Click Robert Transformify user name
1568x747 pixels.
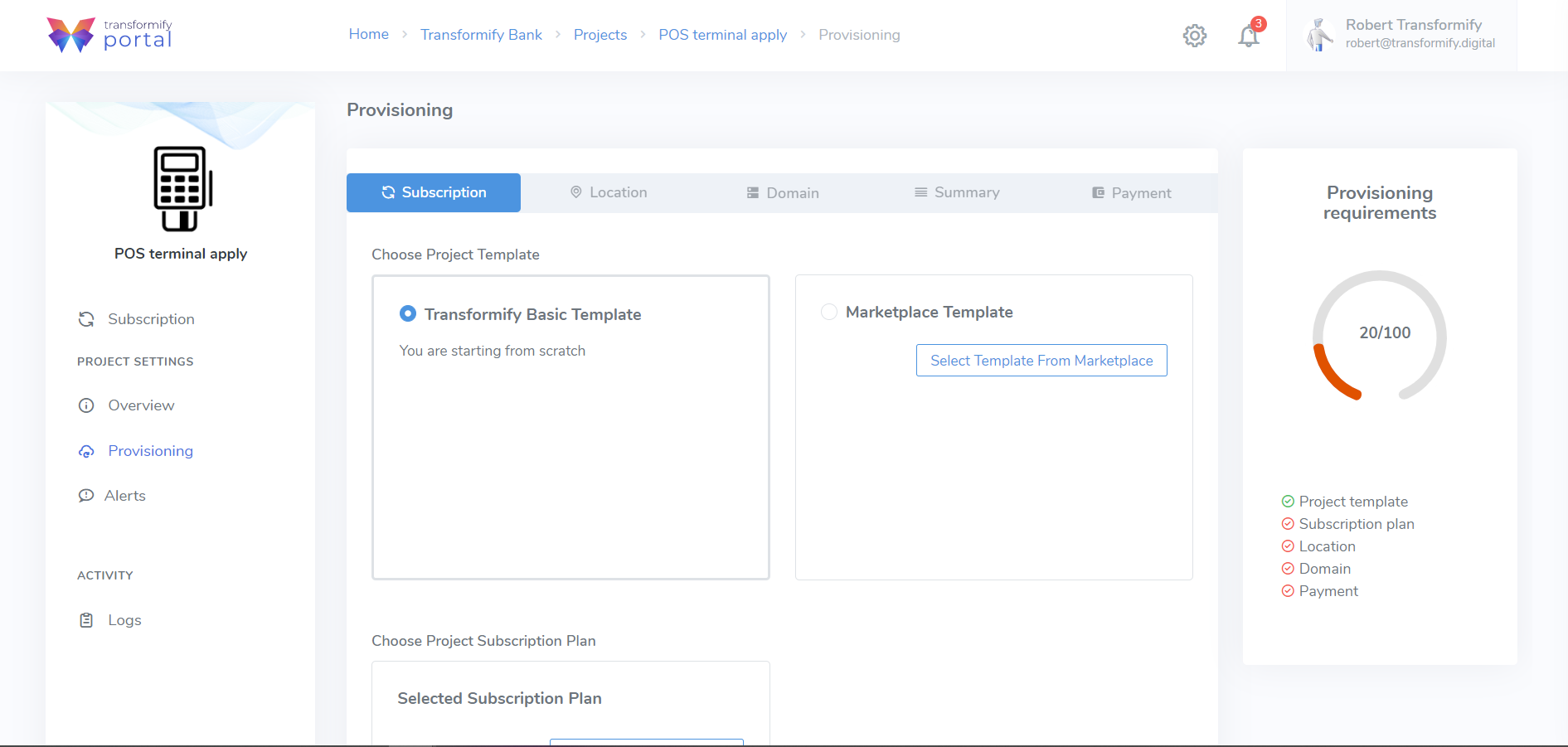pos(1414,25)
